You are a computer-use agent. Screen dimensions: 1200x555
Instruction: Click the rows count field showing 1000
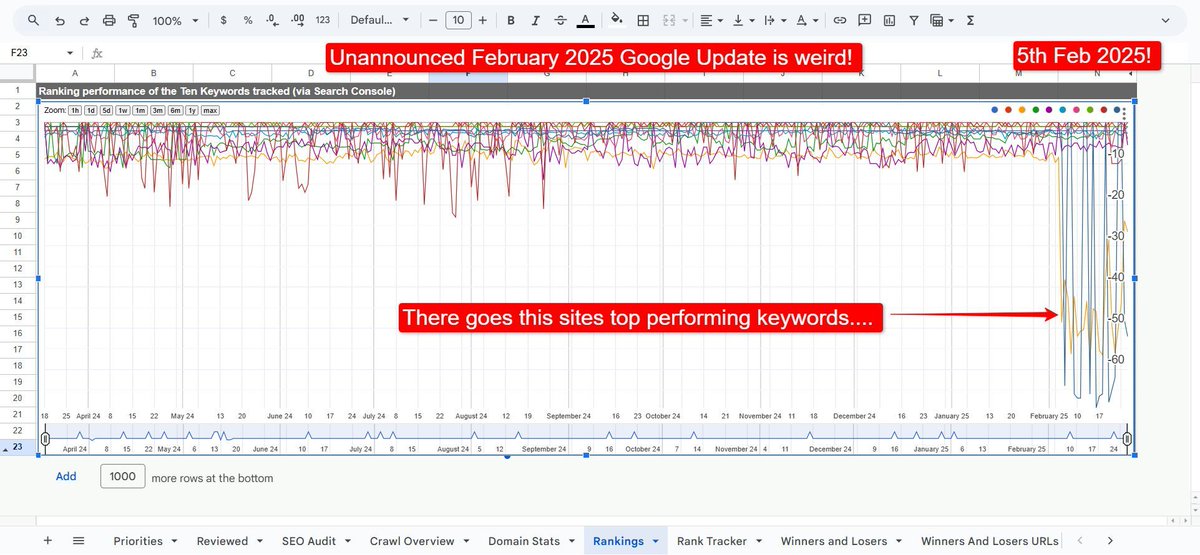click(x=123, y=477)
